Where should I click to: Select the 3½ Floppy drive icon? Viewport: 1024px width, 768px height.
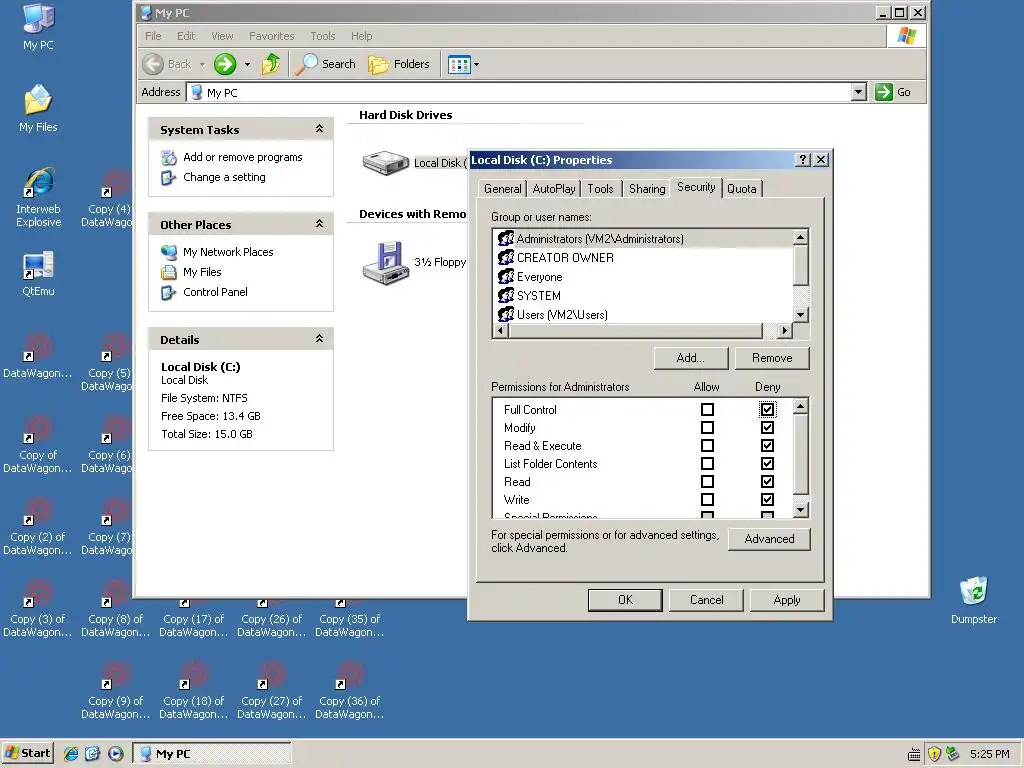coord(385,263)
